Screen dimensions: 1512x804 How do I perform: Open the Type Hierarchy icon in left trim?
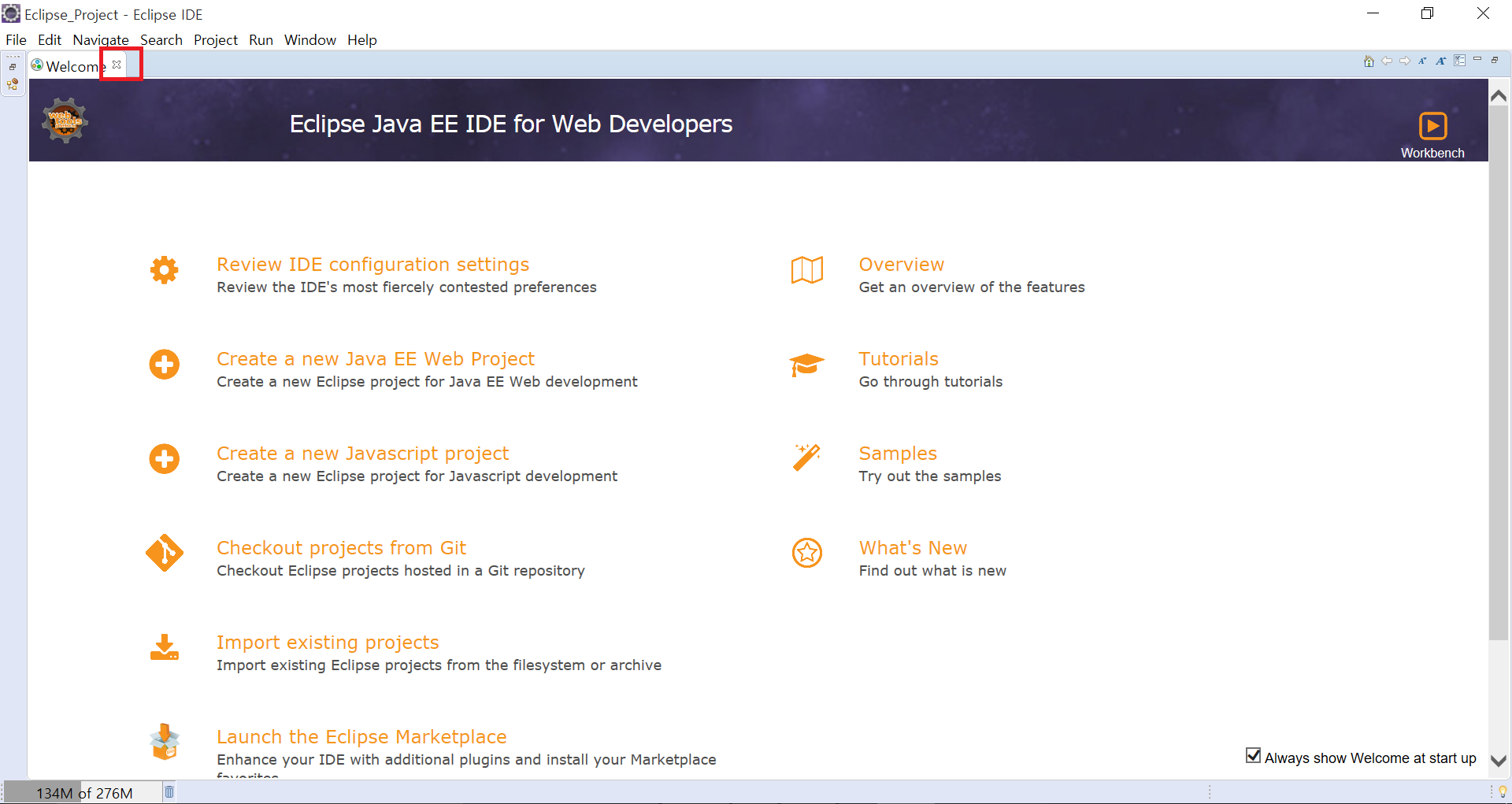13,84
